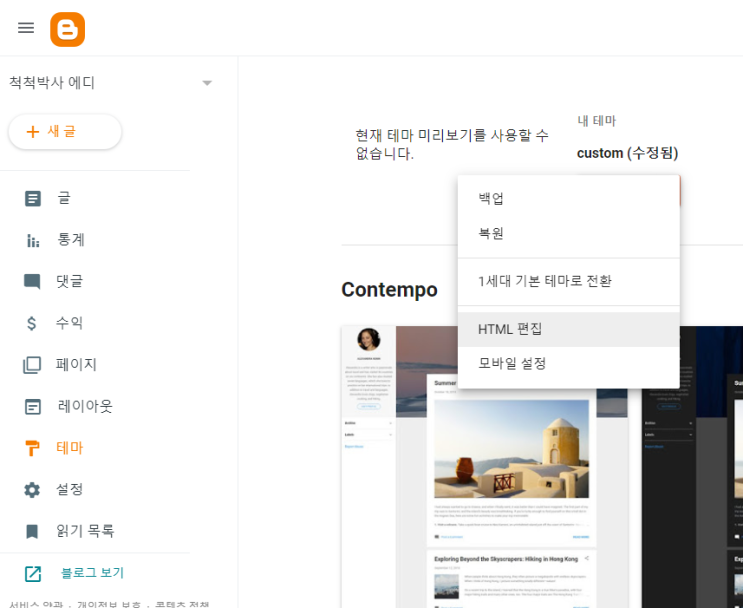
Task: Click the Contempo light theme thumbnail
Action: 484,467
